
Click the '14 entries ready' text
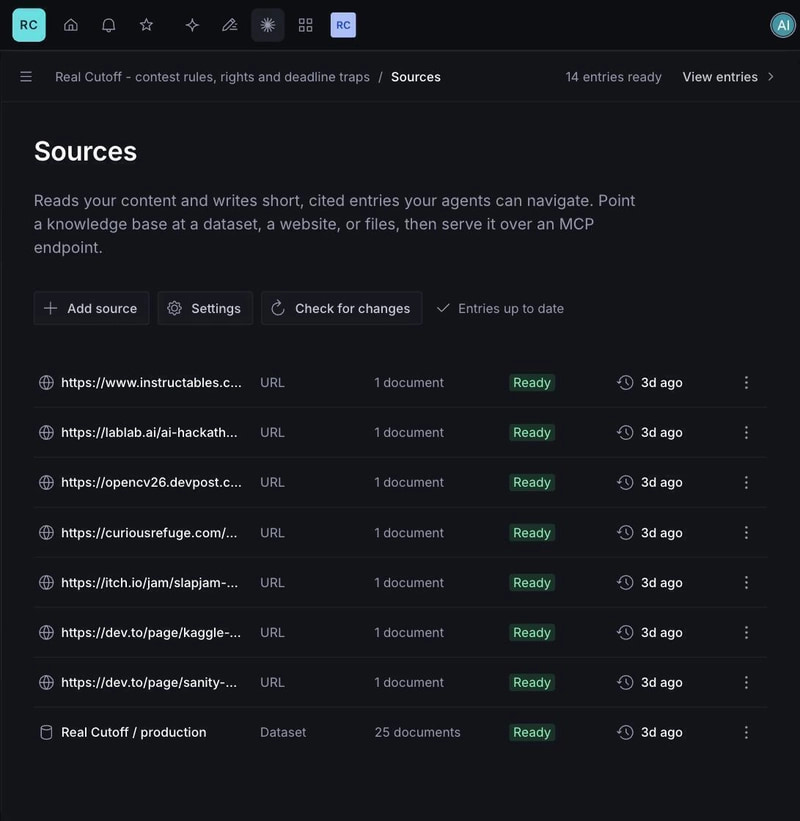point(613,77)
